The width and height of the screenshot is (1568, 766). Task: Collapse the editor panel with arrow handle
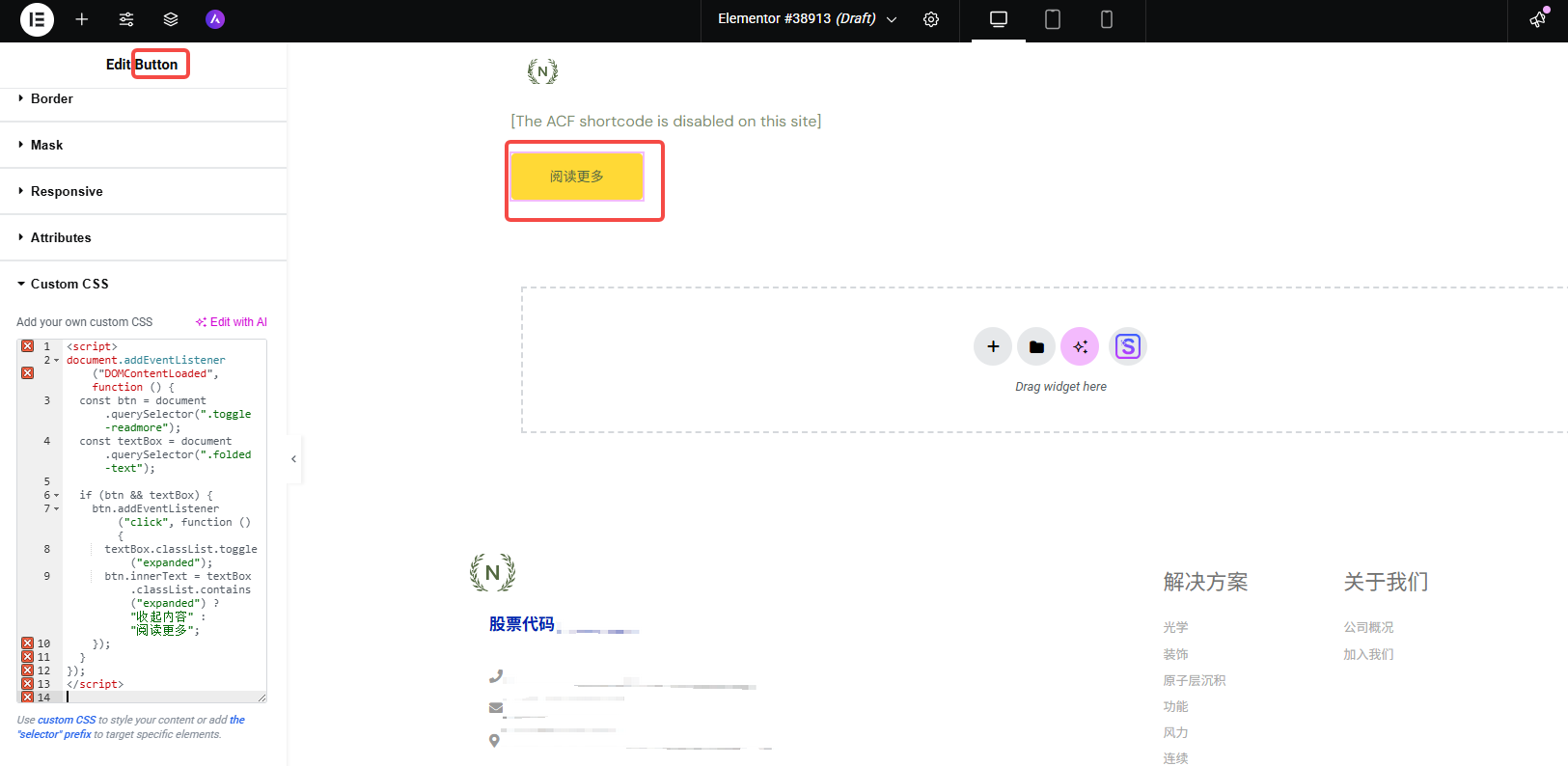tap(294, 459)
